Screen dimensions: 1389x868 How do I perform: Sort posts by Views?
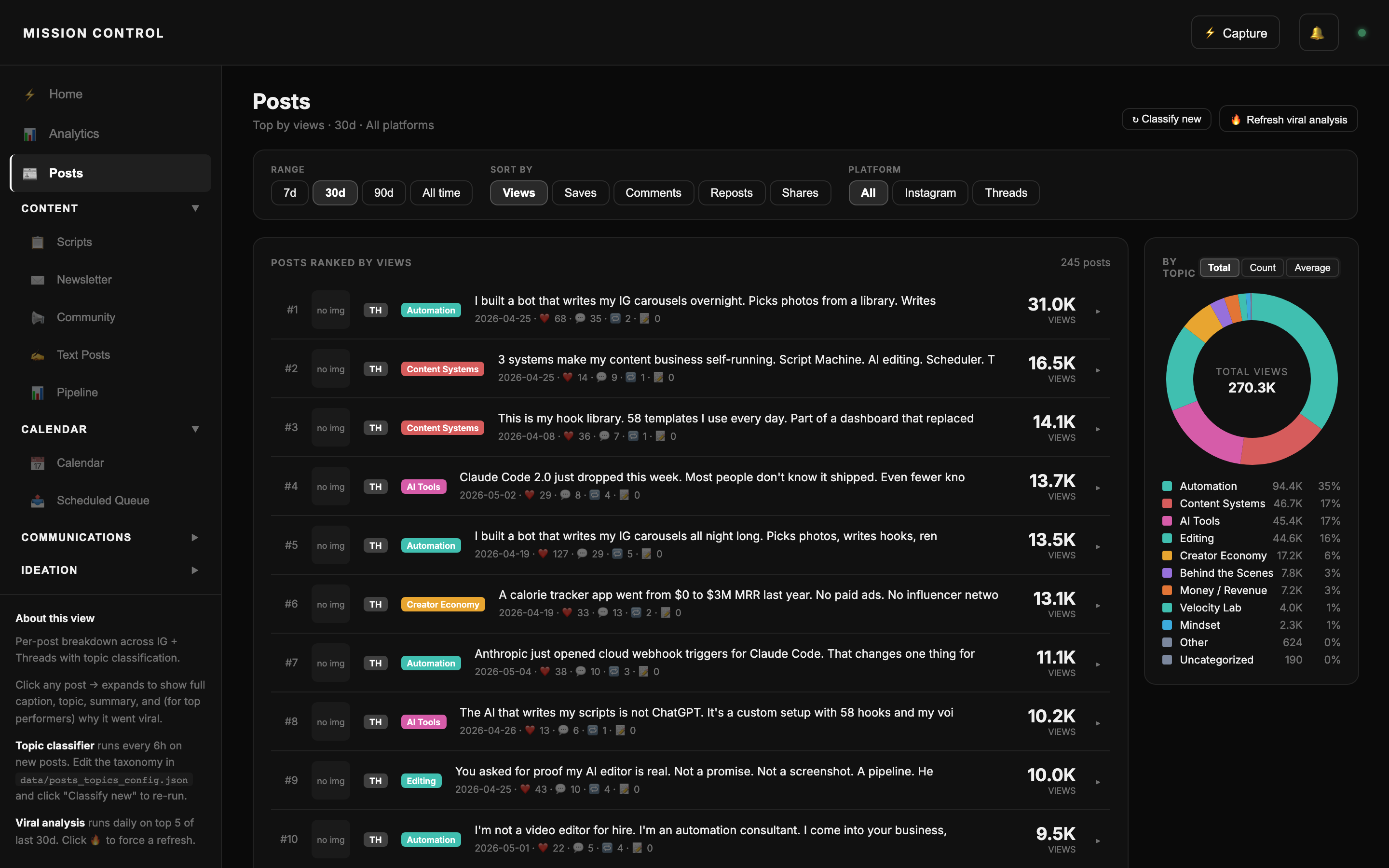pos(518,193)
